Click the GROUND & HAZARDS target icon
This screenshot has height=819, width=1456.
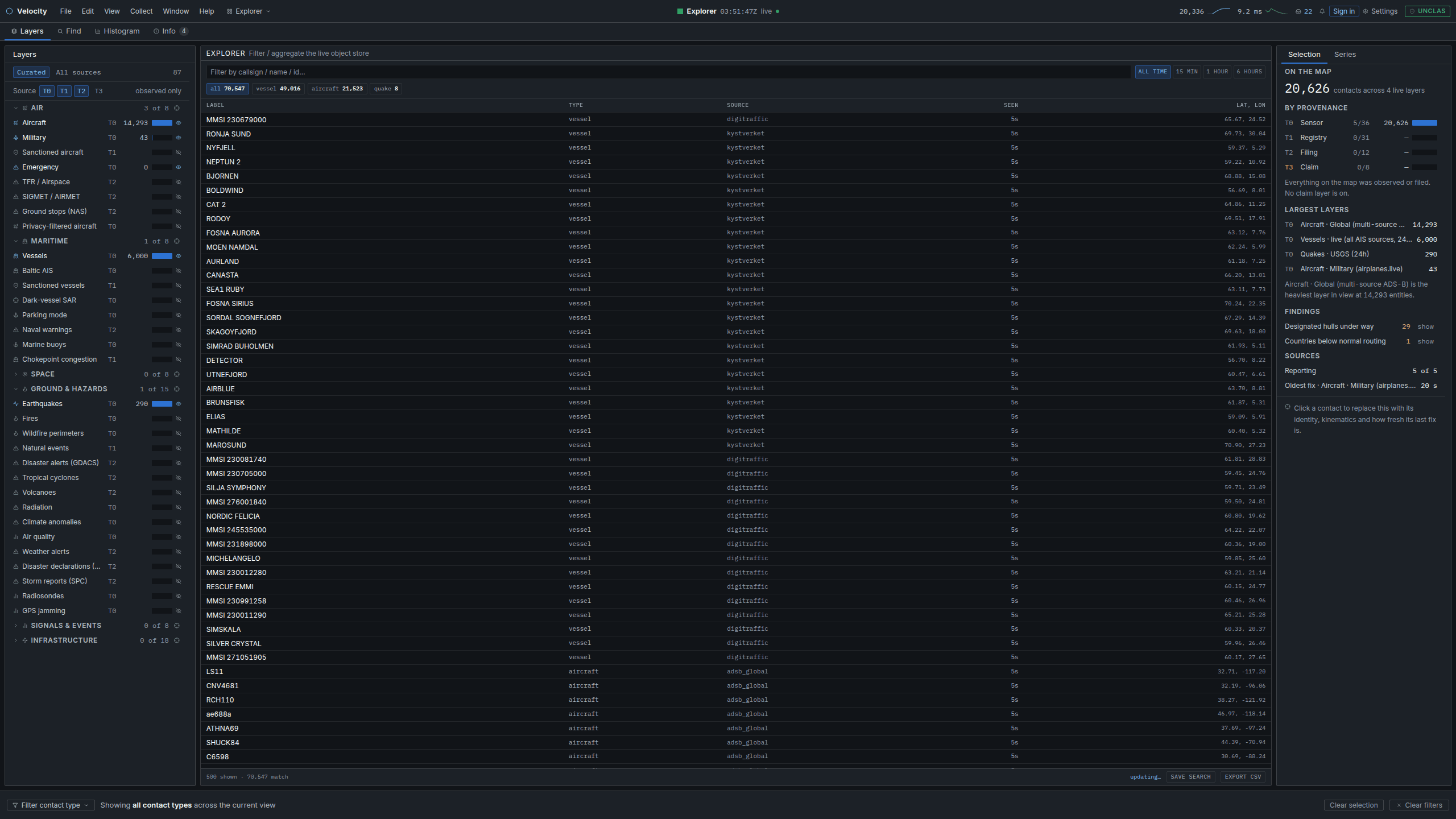point(177,389)
